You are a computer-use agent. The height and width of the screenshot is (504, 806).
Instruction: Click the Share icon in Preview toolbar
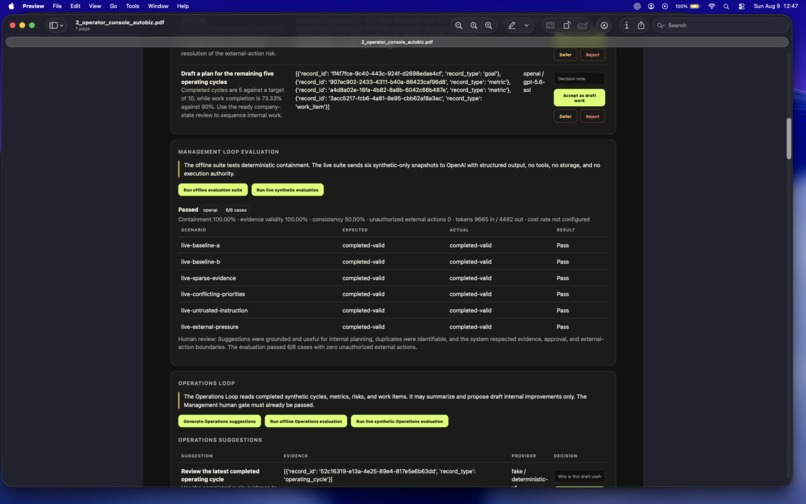pyautogui.click(x=641, y=25)
